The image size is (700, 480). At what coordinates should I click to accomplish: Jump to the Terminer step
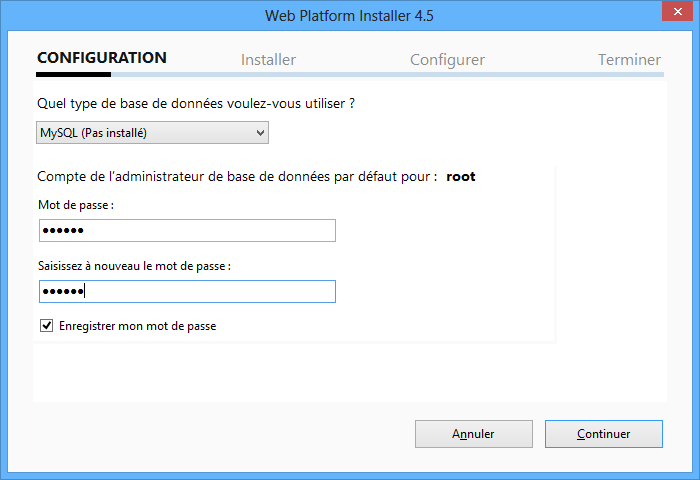point(629,60)
